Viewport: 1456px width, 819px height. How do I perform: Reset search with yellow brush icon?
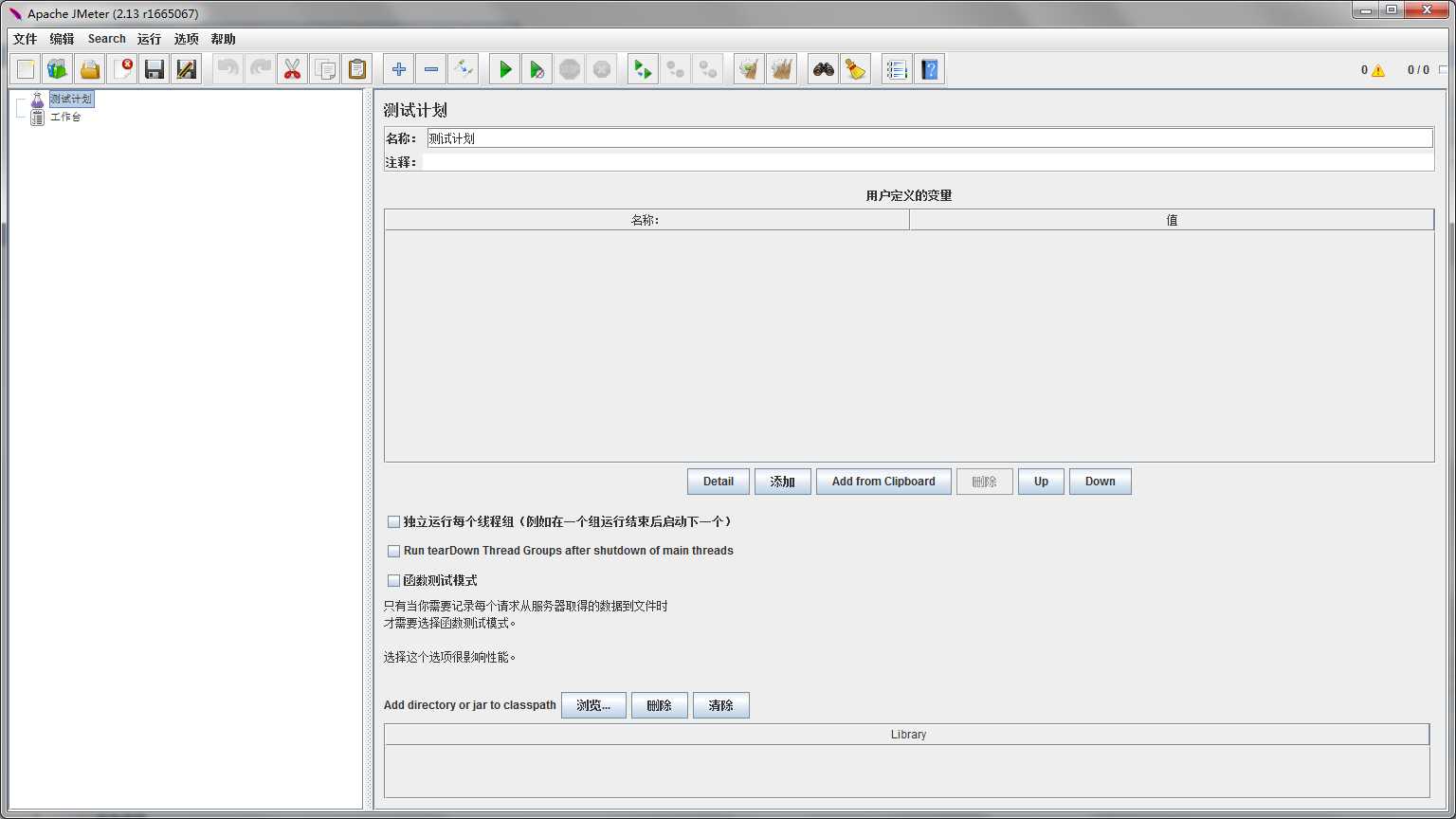[856, 69]
